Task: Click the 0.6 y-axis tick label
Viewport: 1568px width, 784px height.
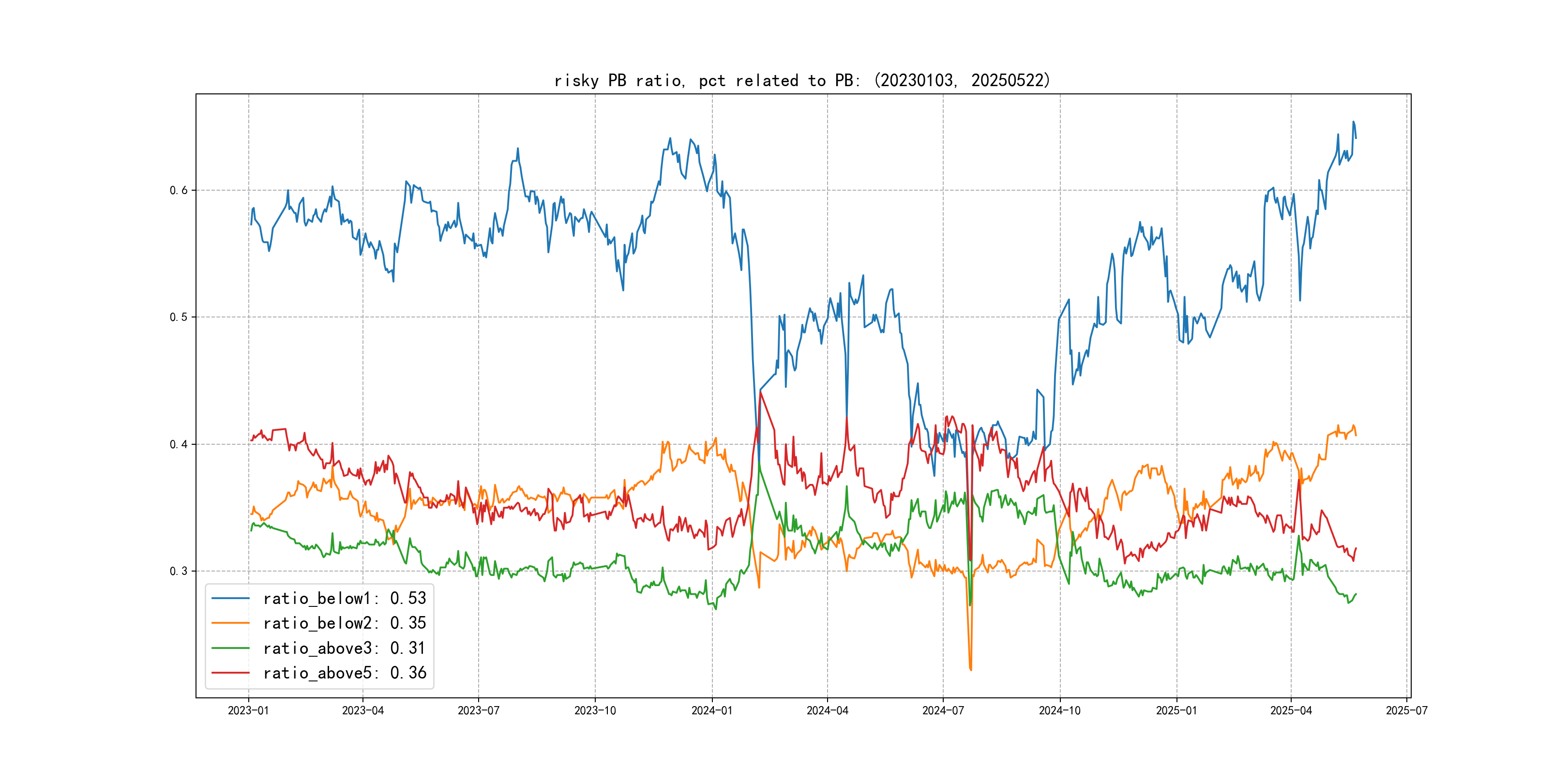Action: coord(179,190)
